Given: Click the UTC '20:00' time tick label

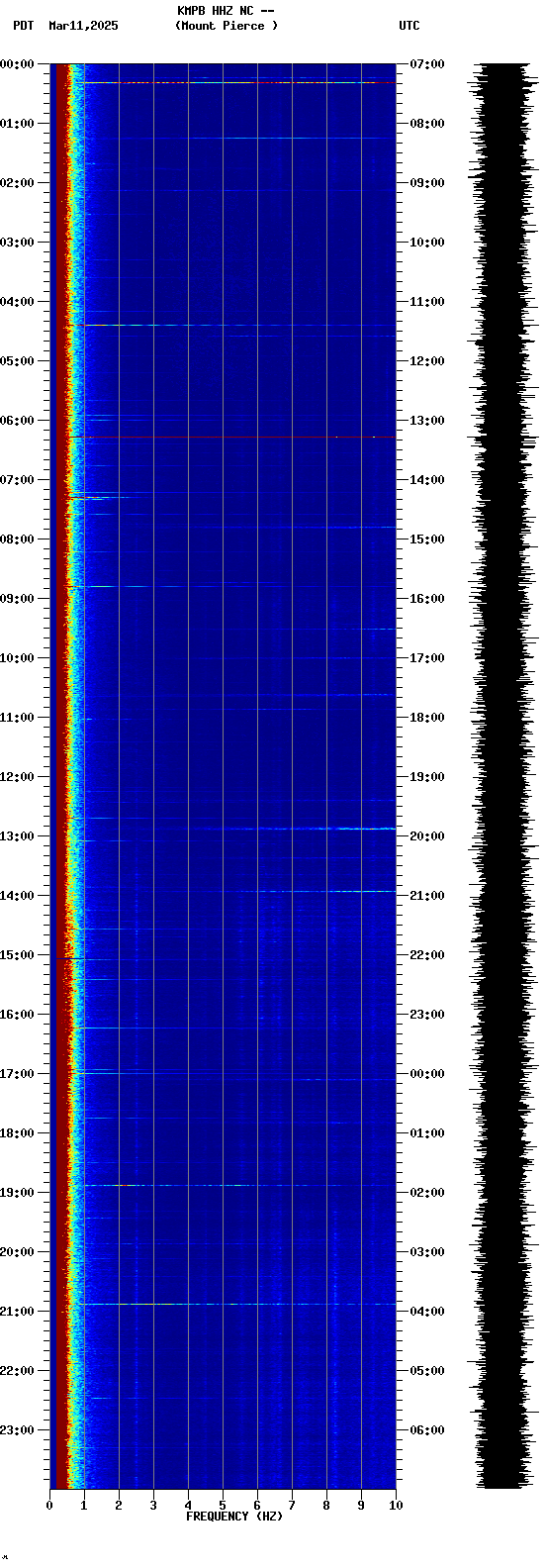Looking at the screenshot, I should point(427,836).
